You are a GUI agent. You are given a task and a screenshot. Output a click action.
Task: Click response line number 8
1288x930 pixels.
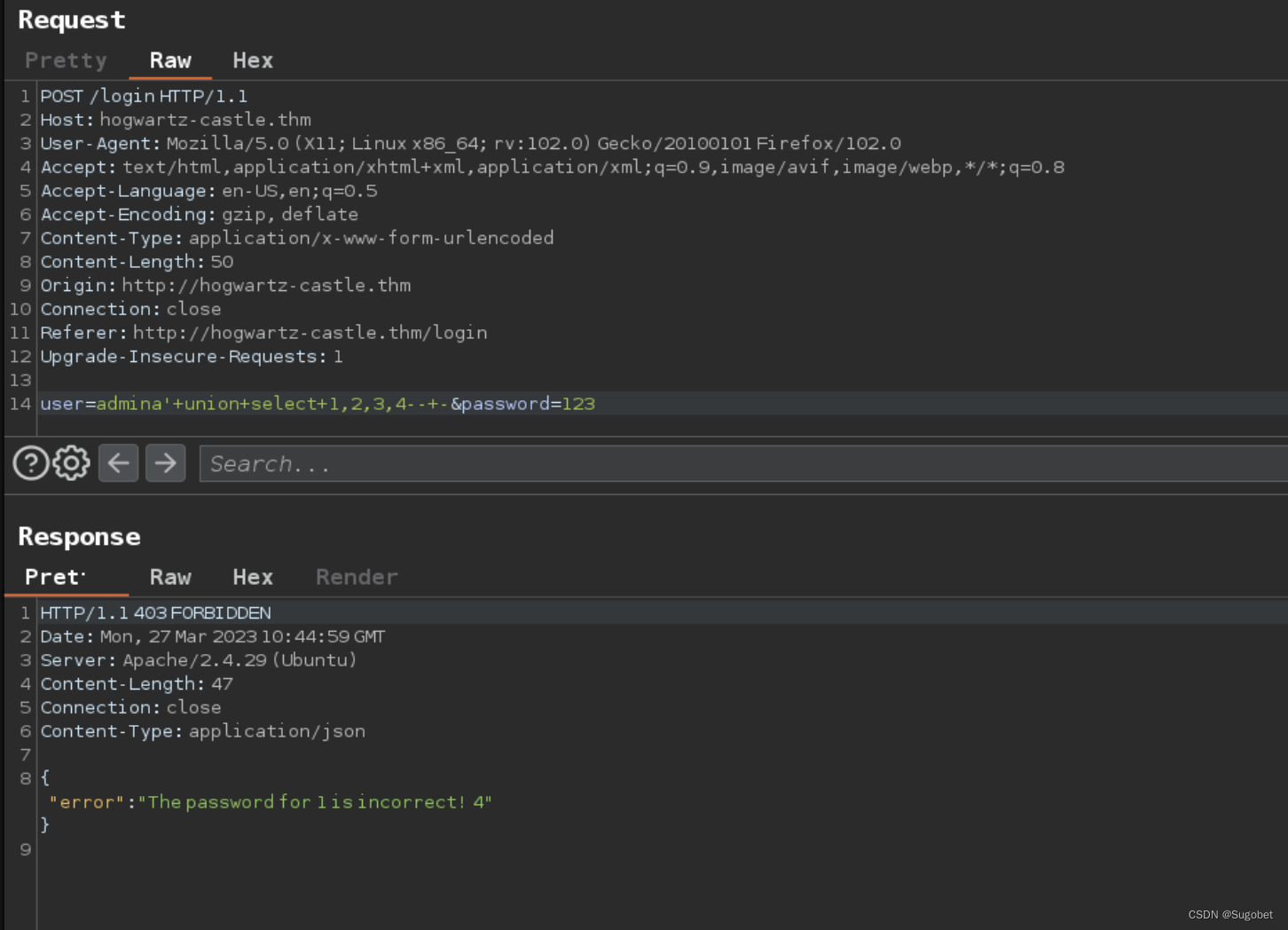26,778
